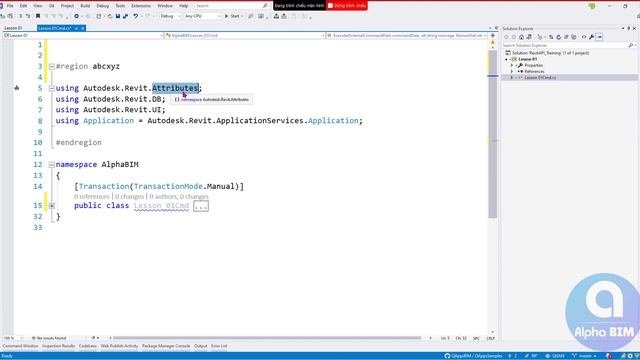Click the Properties wrench icon in Solution Explorer toolbar

click(x=591, y=37)
